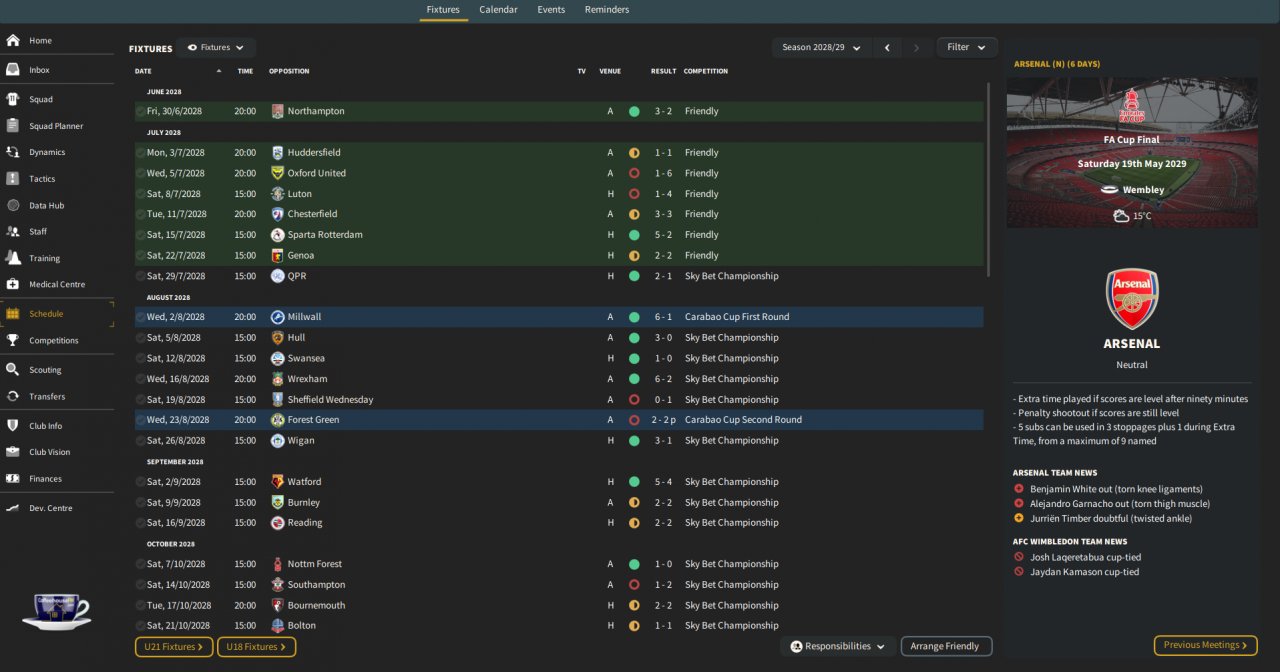Toggle the circle marker on Reading fixture row
Screen dimensions: 1280x672
pyautogui.click(x=140, y=523)
